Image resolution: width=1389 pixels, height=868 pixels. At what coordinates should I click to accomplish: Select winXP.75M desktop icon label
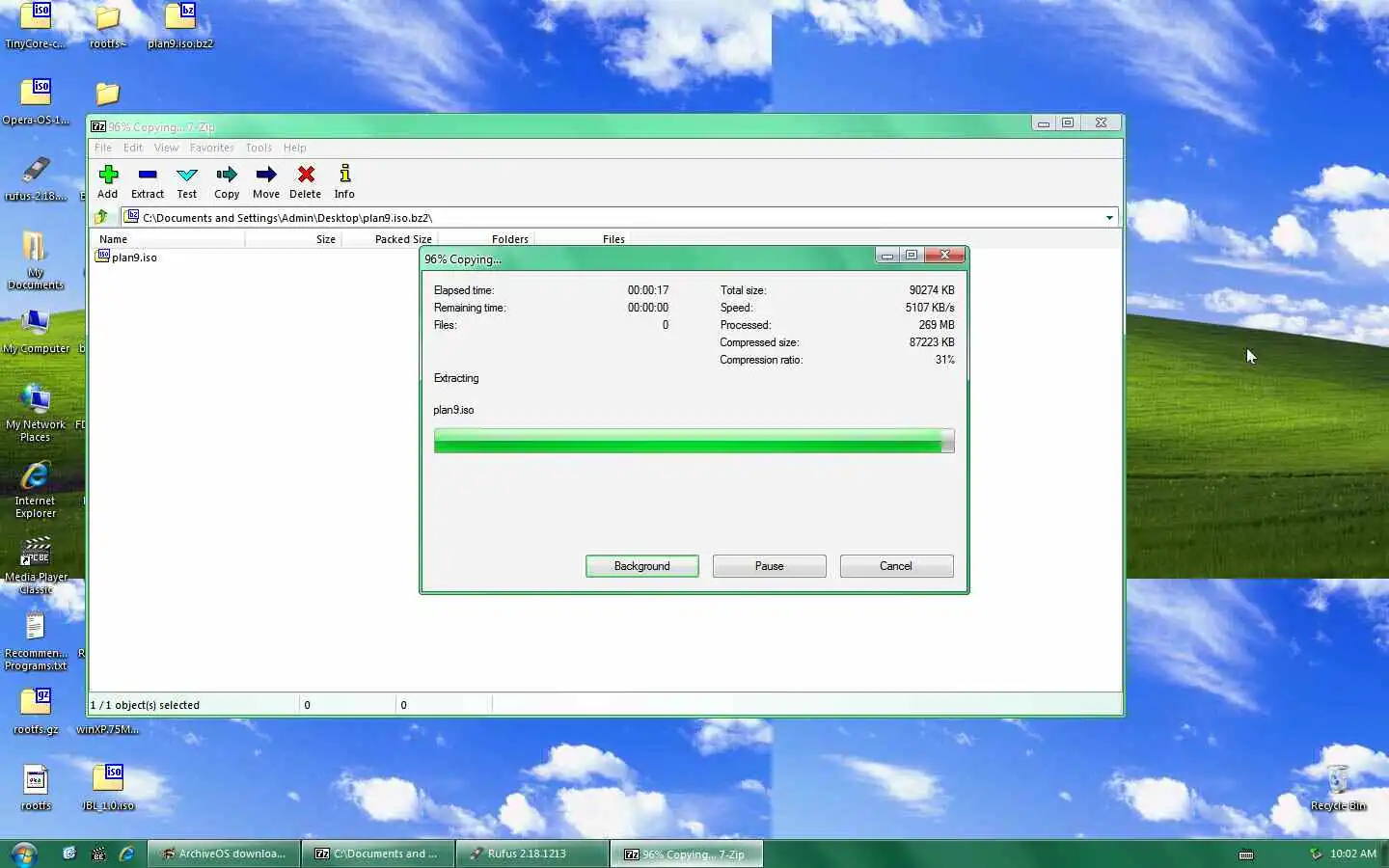pyautogui.click(x=108, y=729)
